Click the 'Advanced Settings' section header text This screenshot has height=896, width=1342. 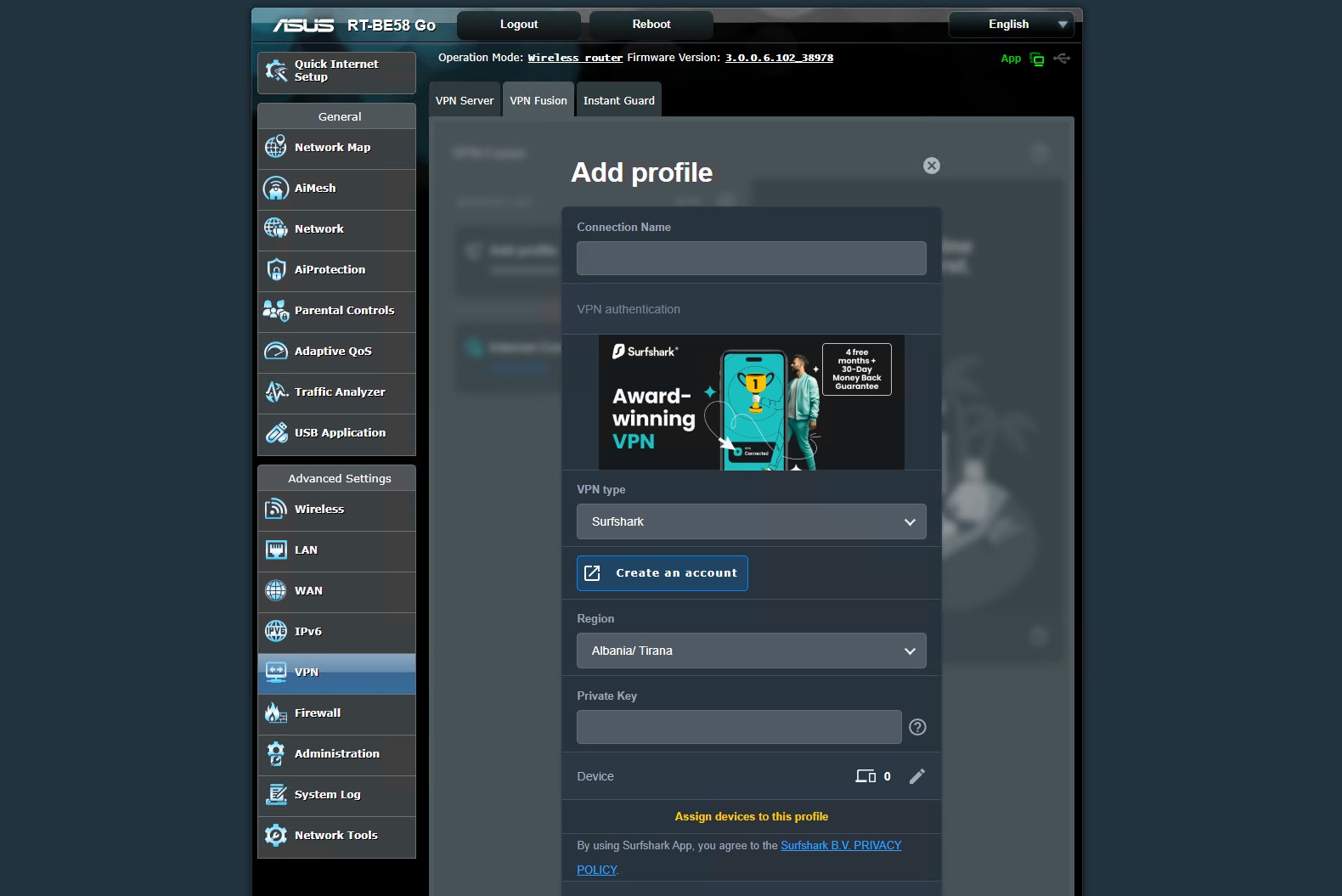coord(340,478)
